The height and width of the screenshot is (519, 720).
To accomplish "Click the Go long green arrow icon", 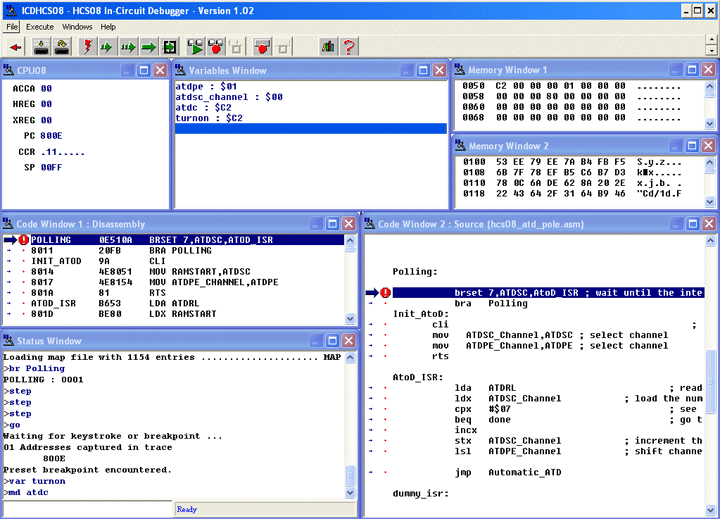I will pos(149,47).
